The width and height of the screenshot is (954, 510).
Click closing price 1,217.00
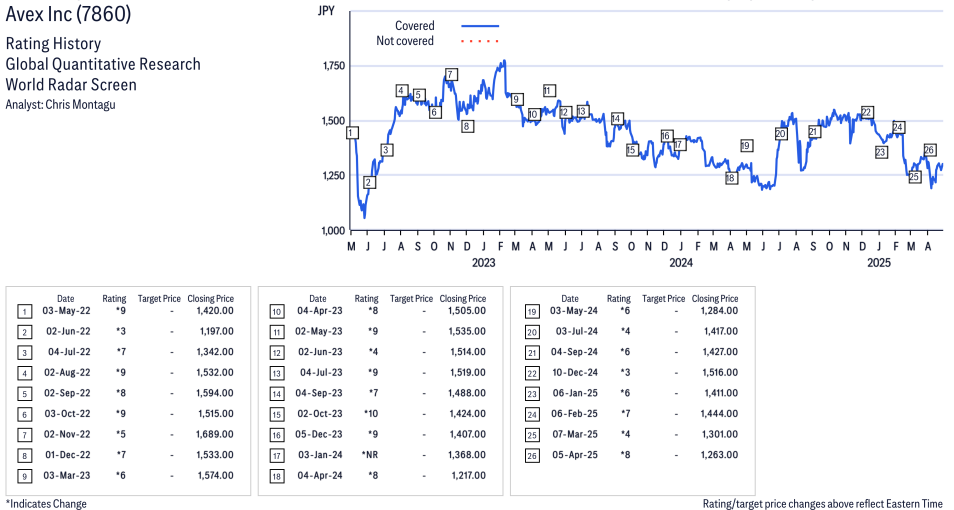(x=468, y=475)
